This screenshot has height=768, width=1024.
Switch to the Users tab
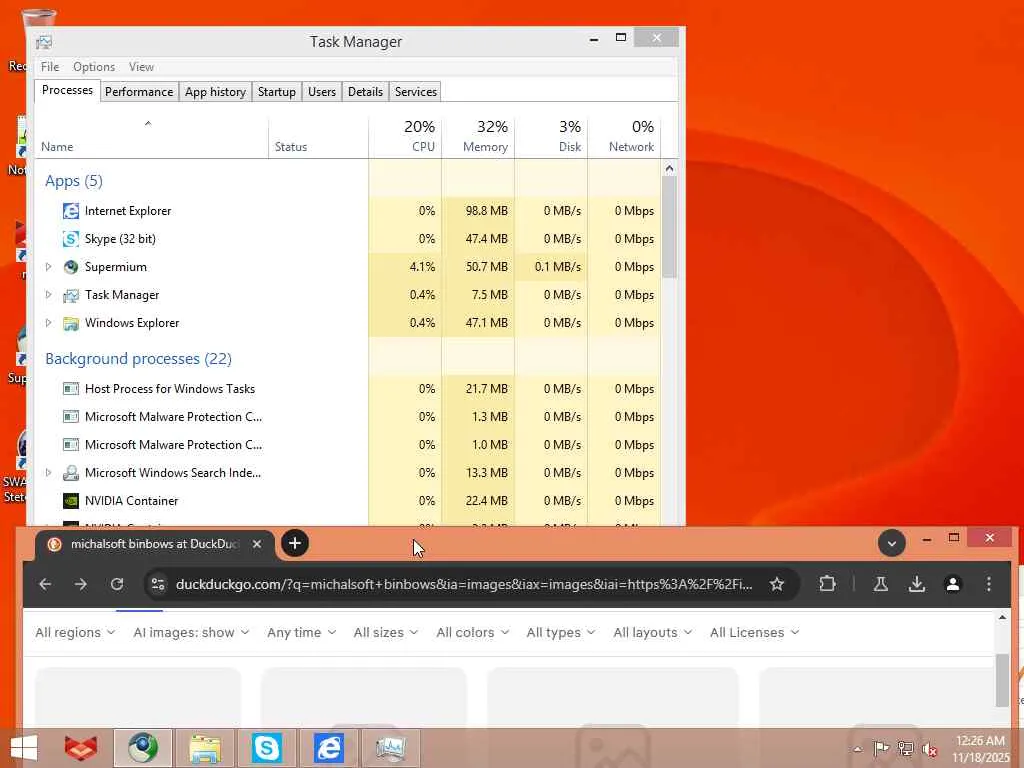coord(322,92)
